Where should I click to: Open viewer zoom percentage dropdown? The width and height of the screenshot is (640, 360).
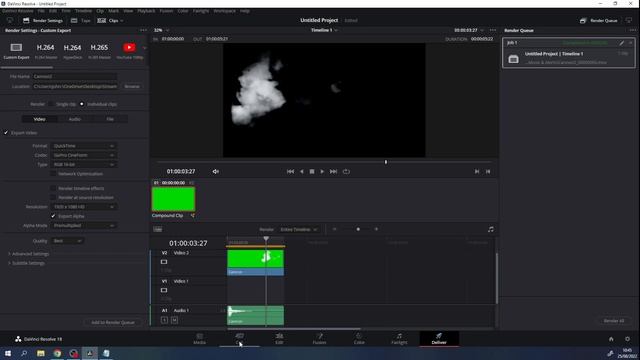161,30
